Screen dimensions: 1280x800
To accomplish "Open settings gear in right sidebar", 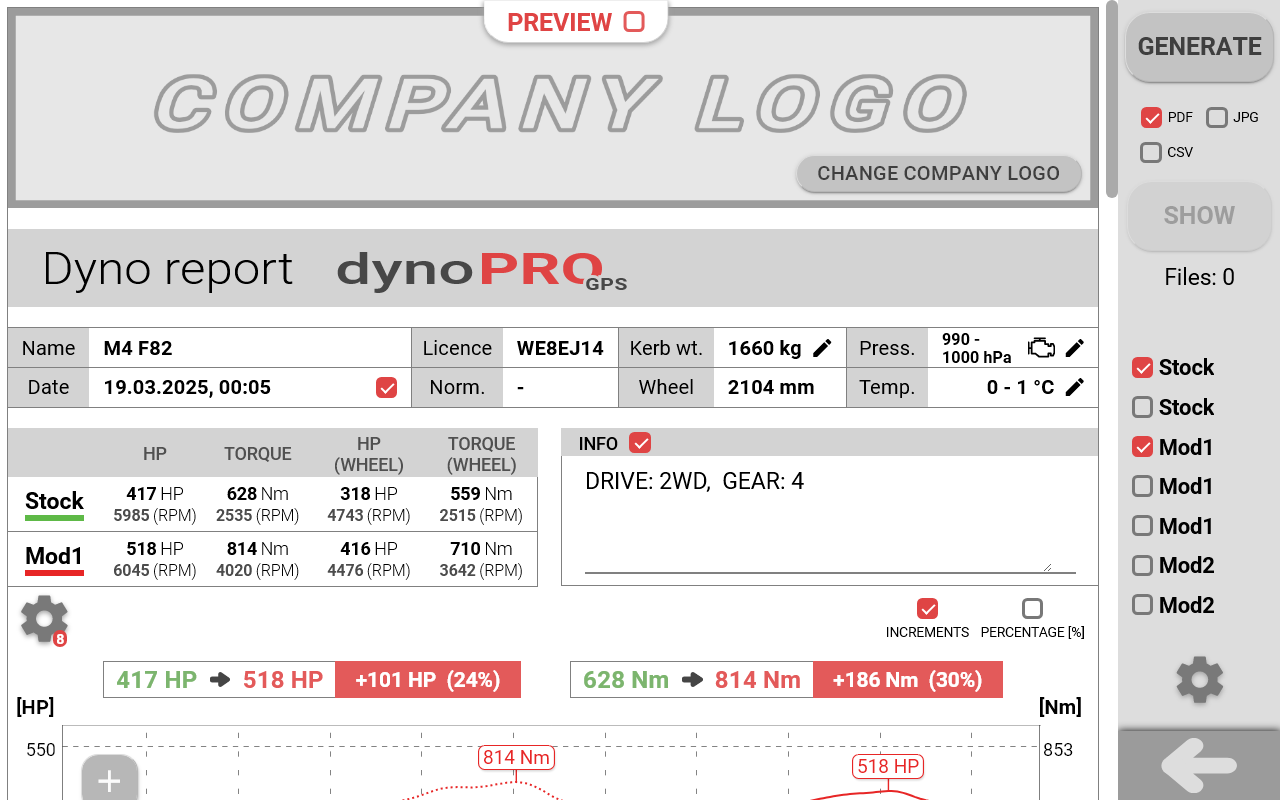I will click(x=1199, y=680).
